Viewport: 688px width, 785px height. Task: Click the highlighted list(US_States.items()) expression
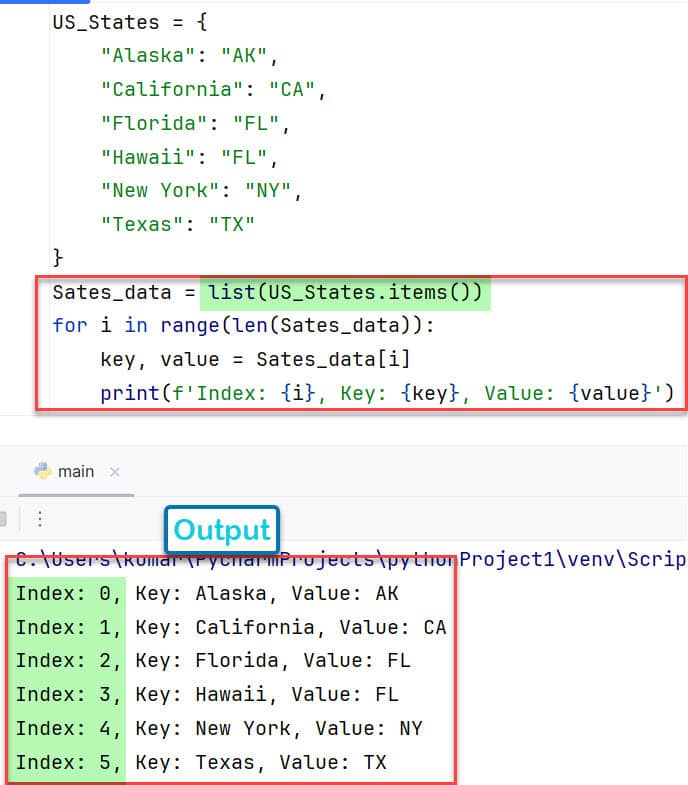(x=345, y=292)
